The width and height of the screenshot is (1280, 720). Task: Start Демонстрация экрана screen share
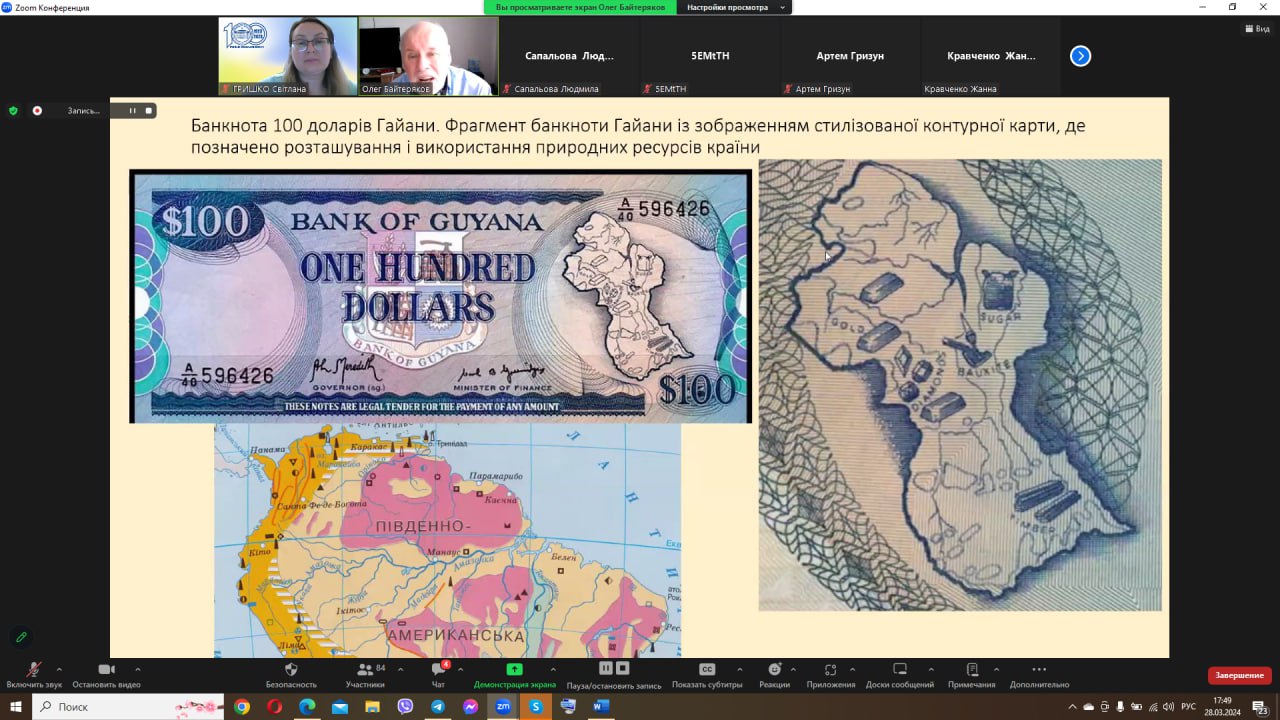(514, 670)
